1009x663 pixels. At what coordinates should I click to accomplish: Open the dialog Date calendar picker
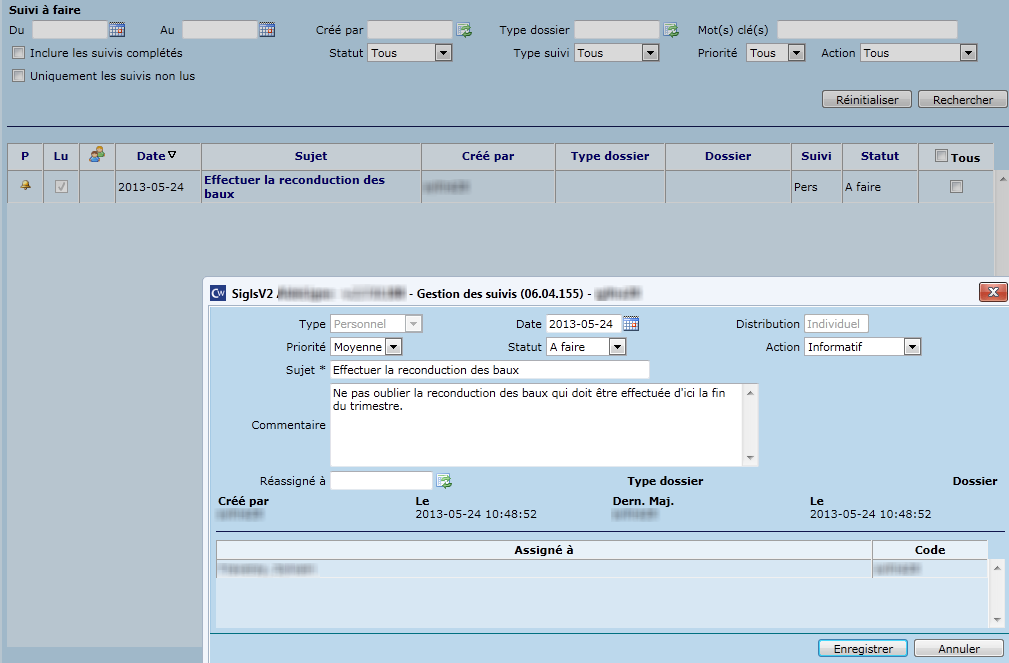coord(630,323)
